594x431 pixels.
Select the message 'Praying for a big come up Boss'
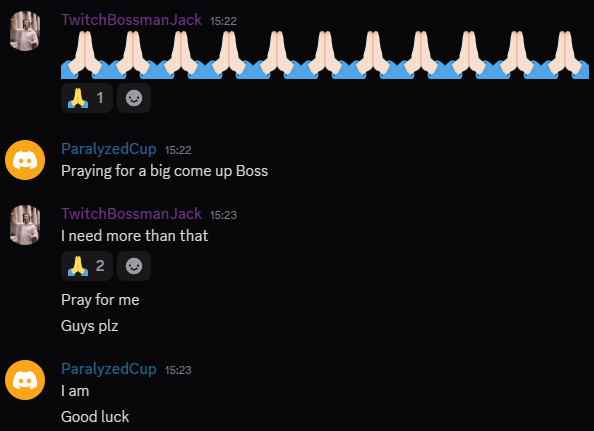164,171
